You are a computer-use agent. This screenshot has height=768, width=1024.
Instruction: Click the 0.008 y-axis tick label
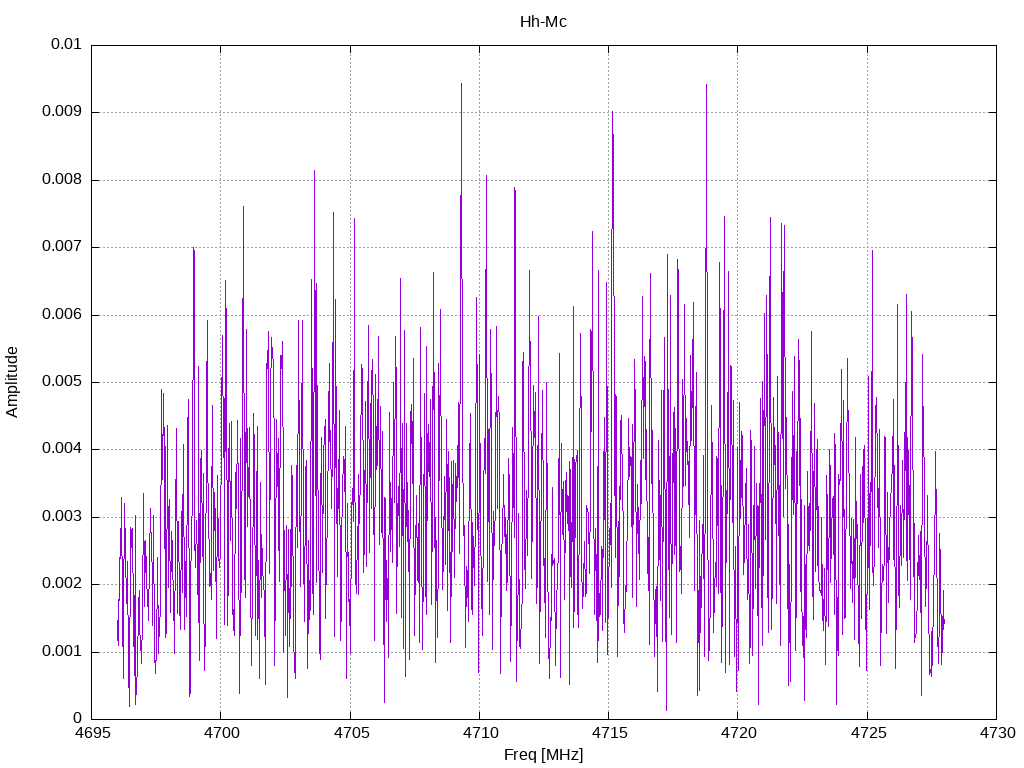tap(62, 180)
